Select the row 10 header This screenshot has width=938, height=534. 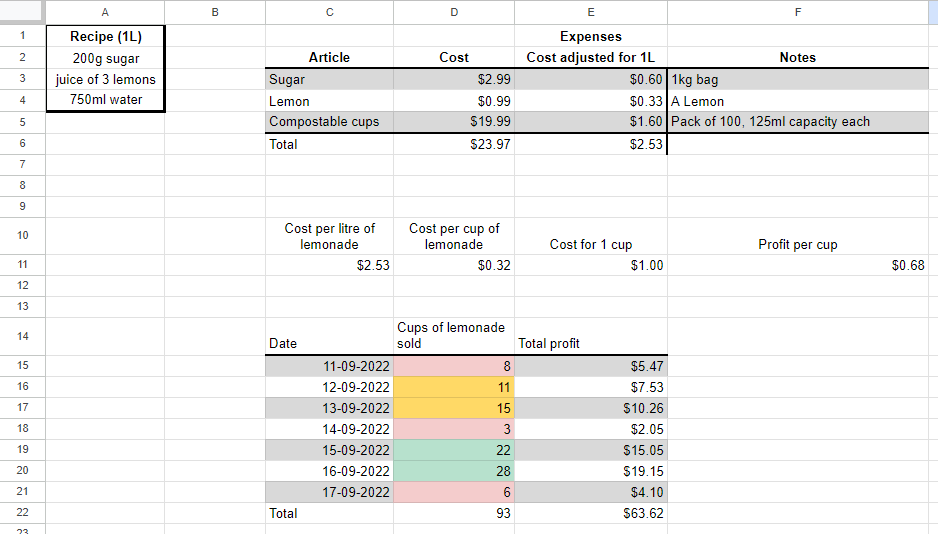[22, 235]
